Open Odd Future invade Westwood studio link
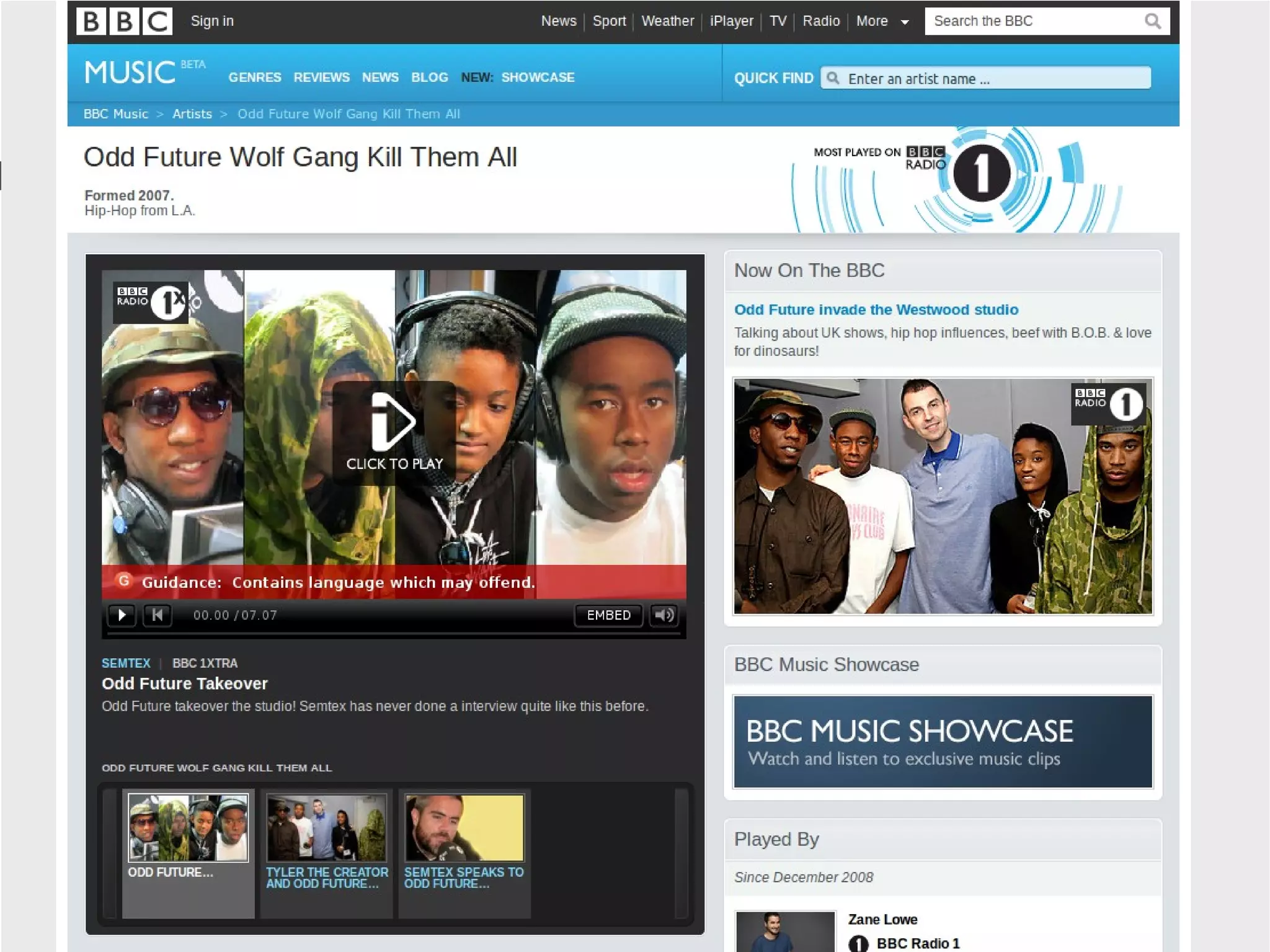This screenshot has width=1270, height=952. point(876,309)
